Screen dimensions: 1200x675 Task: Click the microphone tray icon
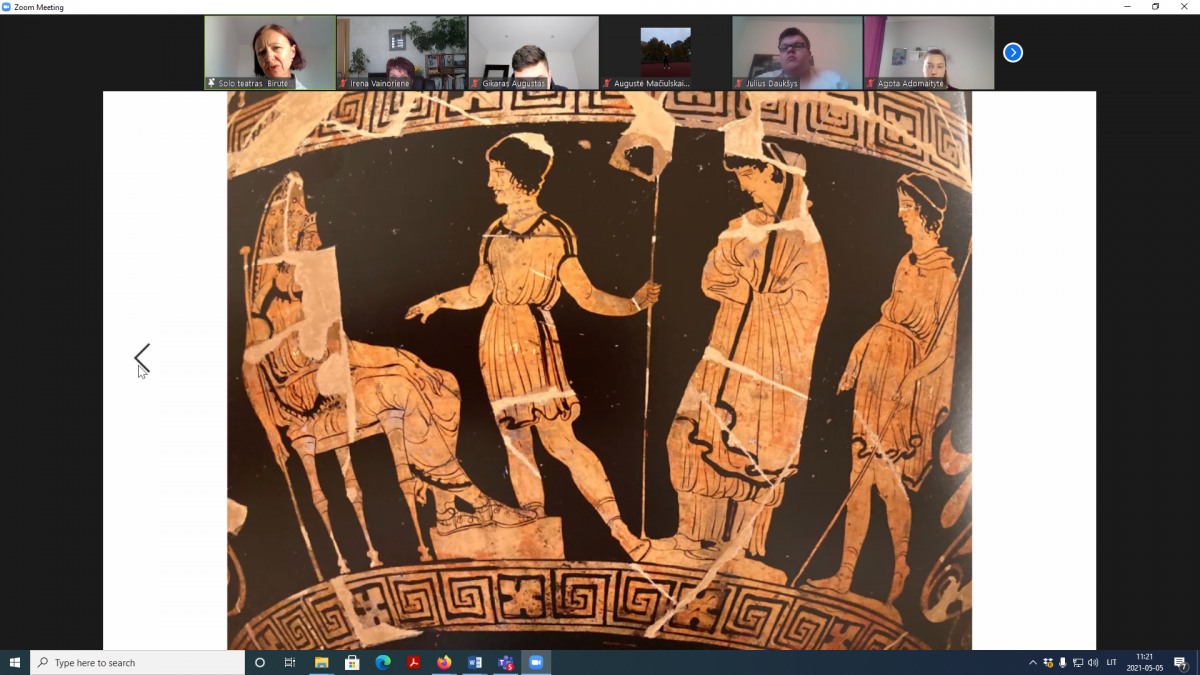(1063, 662)
